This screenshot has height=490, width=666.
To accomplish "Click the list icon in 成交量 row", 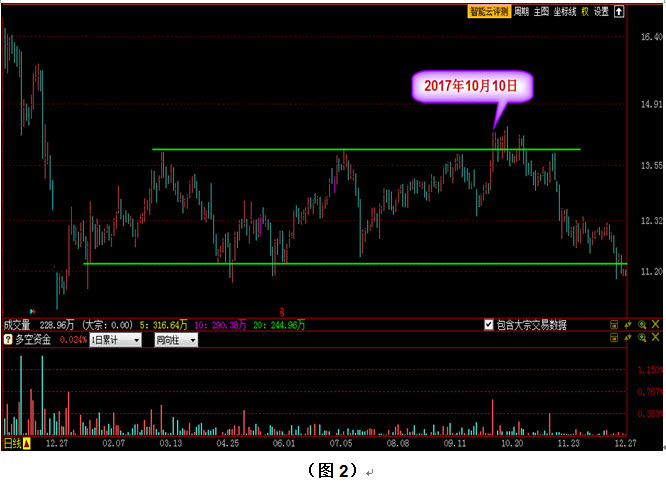I will point(613,325).
